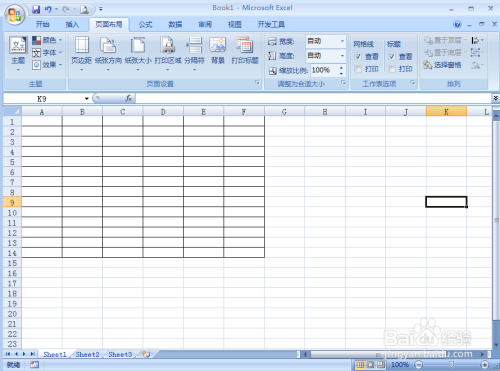Open theme Effects (效果) options
This screenshot has width=500, height=371.
pos(47,65)
